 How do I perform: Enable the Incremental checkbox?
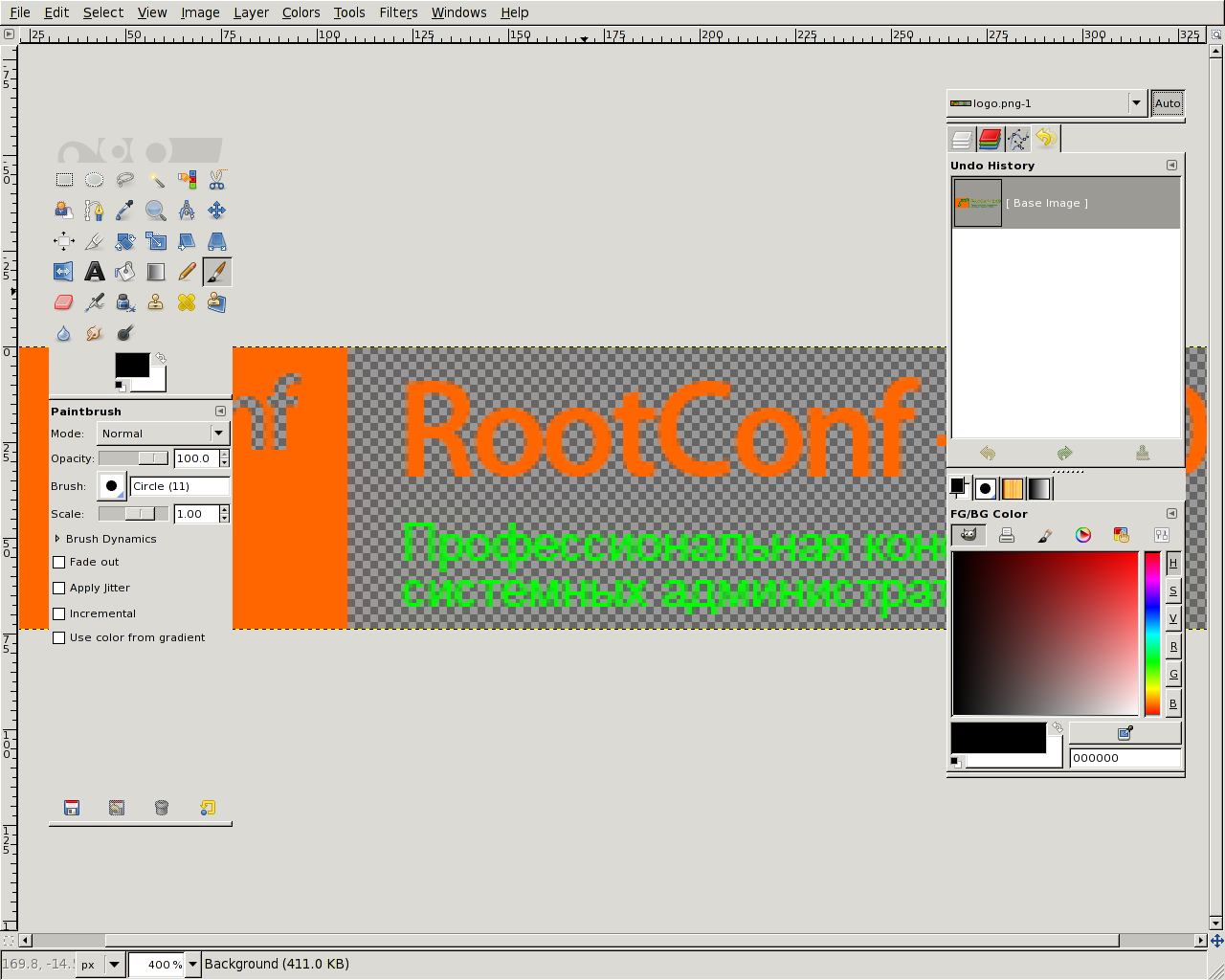(x=59, y=613)
